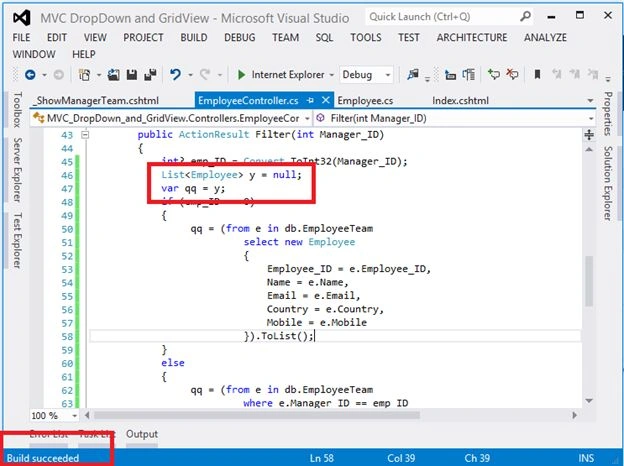Open the Internet Explorer browser dropdown arrow
624x466 pixels.
click(331, 75)
